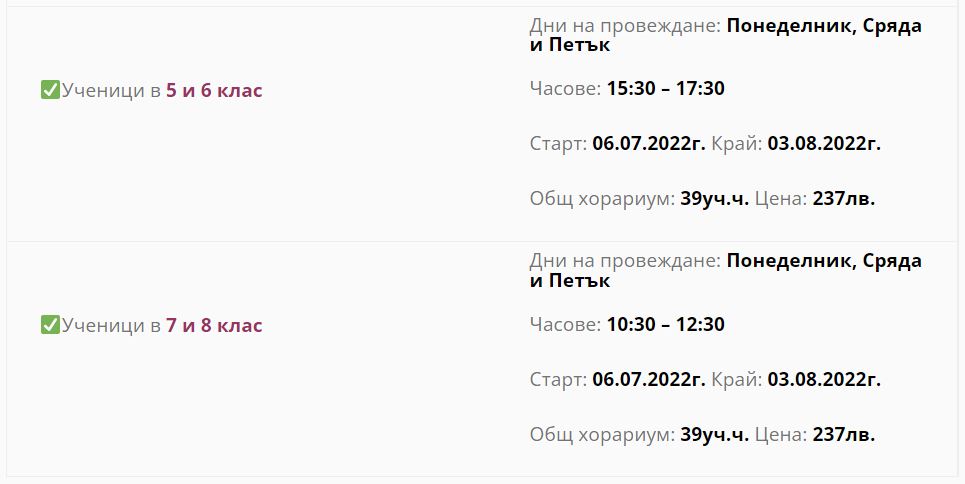Click the hours text 15:30 – 17:30
965x484 pixels.
tap(666, 89)
